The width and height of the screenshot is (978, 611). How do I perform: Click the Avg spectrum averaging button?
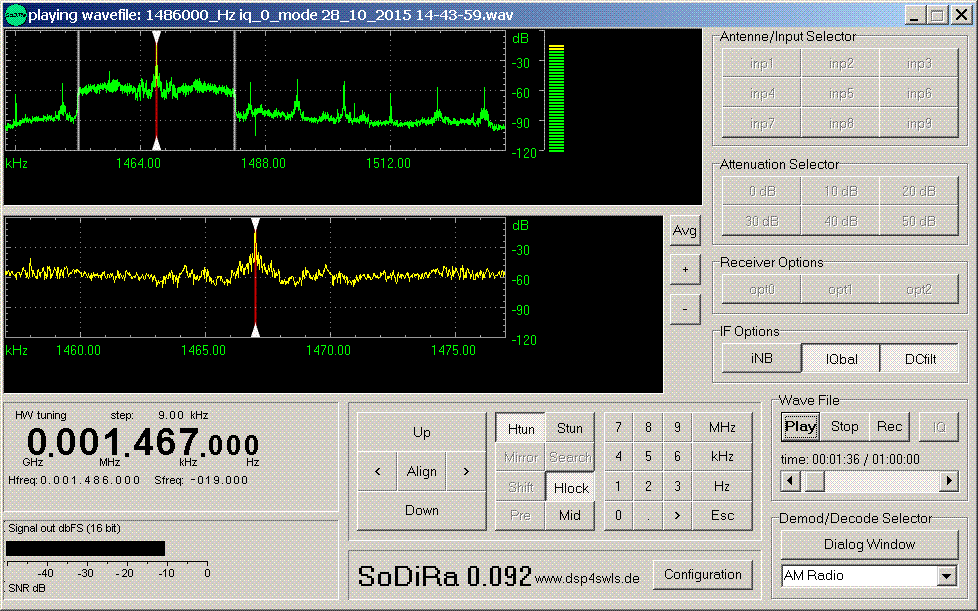685,231
